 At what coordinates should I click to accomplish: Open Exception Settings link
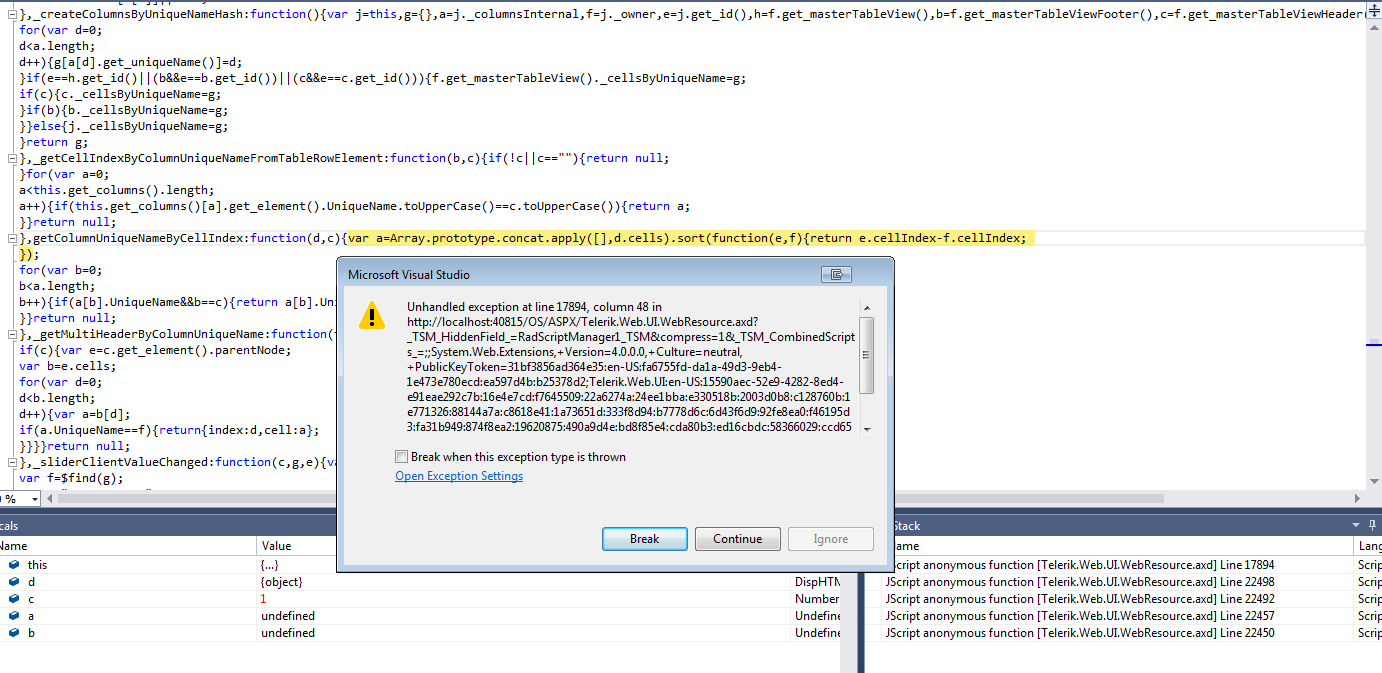(459, 476)
